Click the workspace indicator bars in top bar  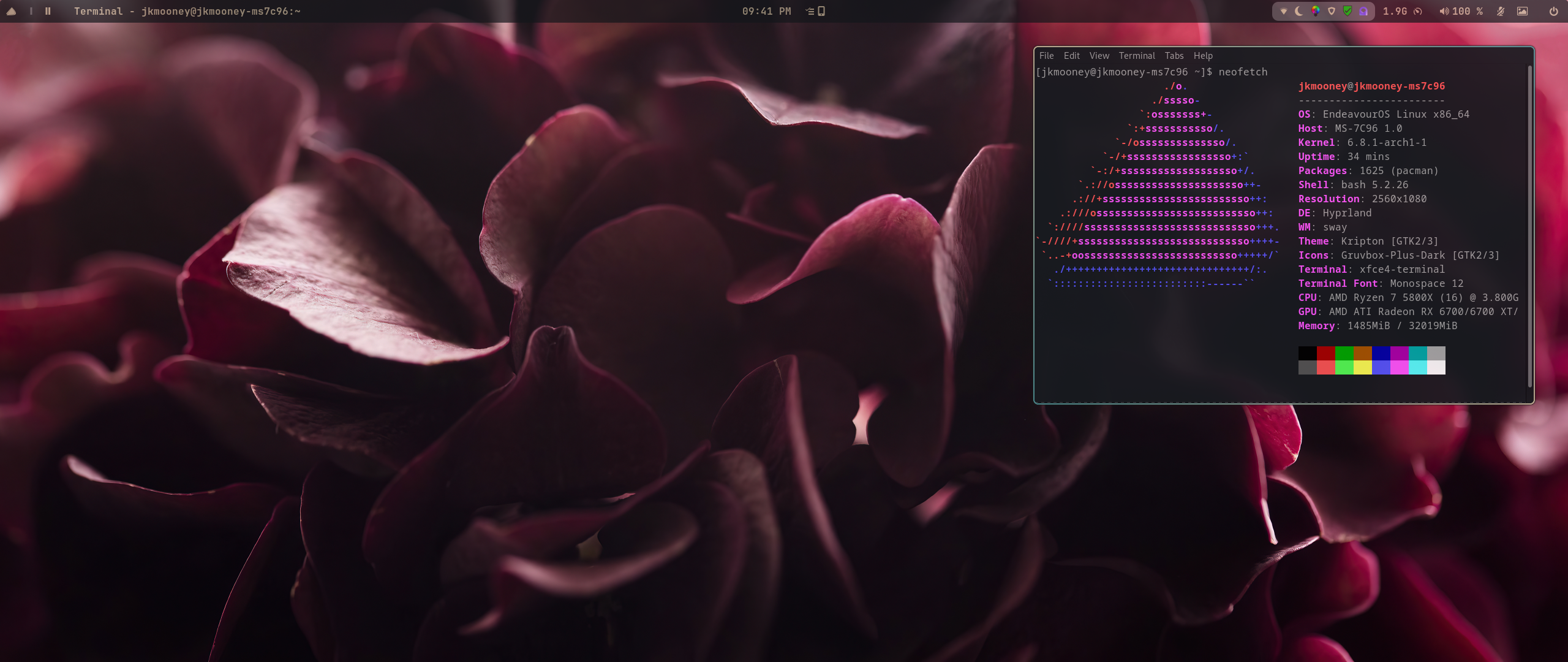click(x=48, y=11)
